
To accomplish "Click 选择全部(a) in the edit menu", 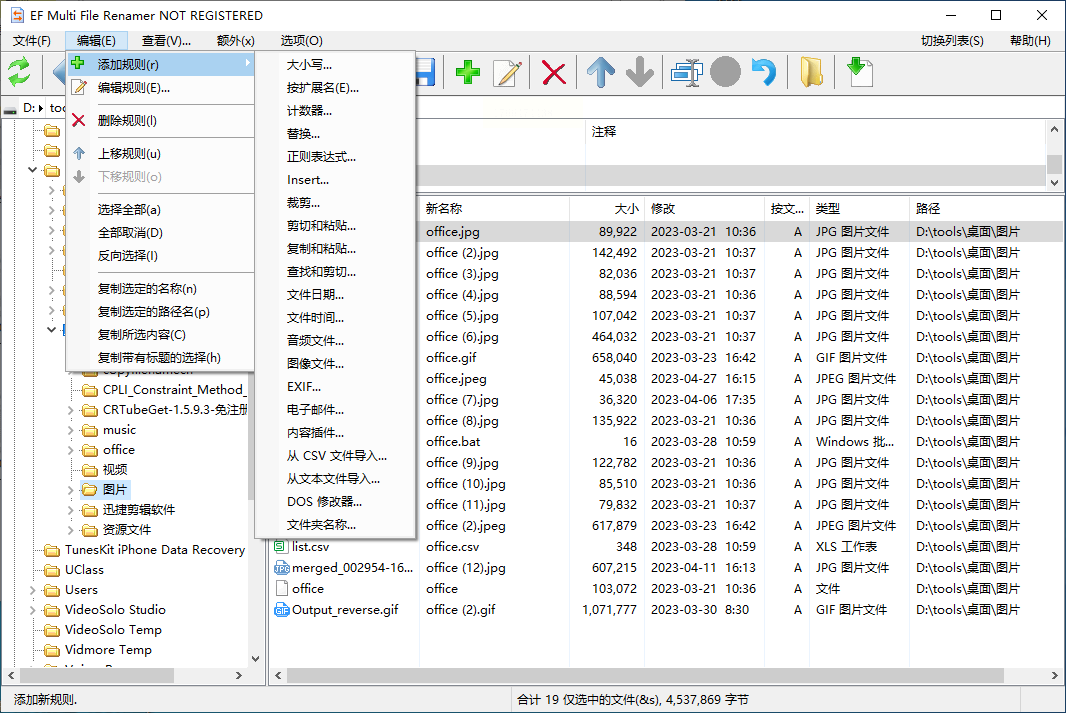I will (129, 210).
